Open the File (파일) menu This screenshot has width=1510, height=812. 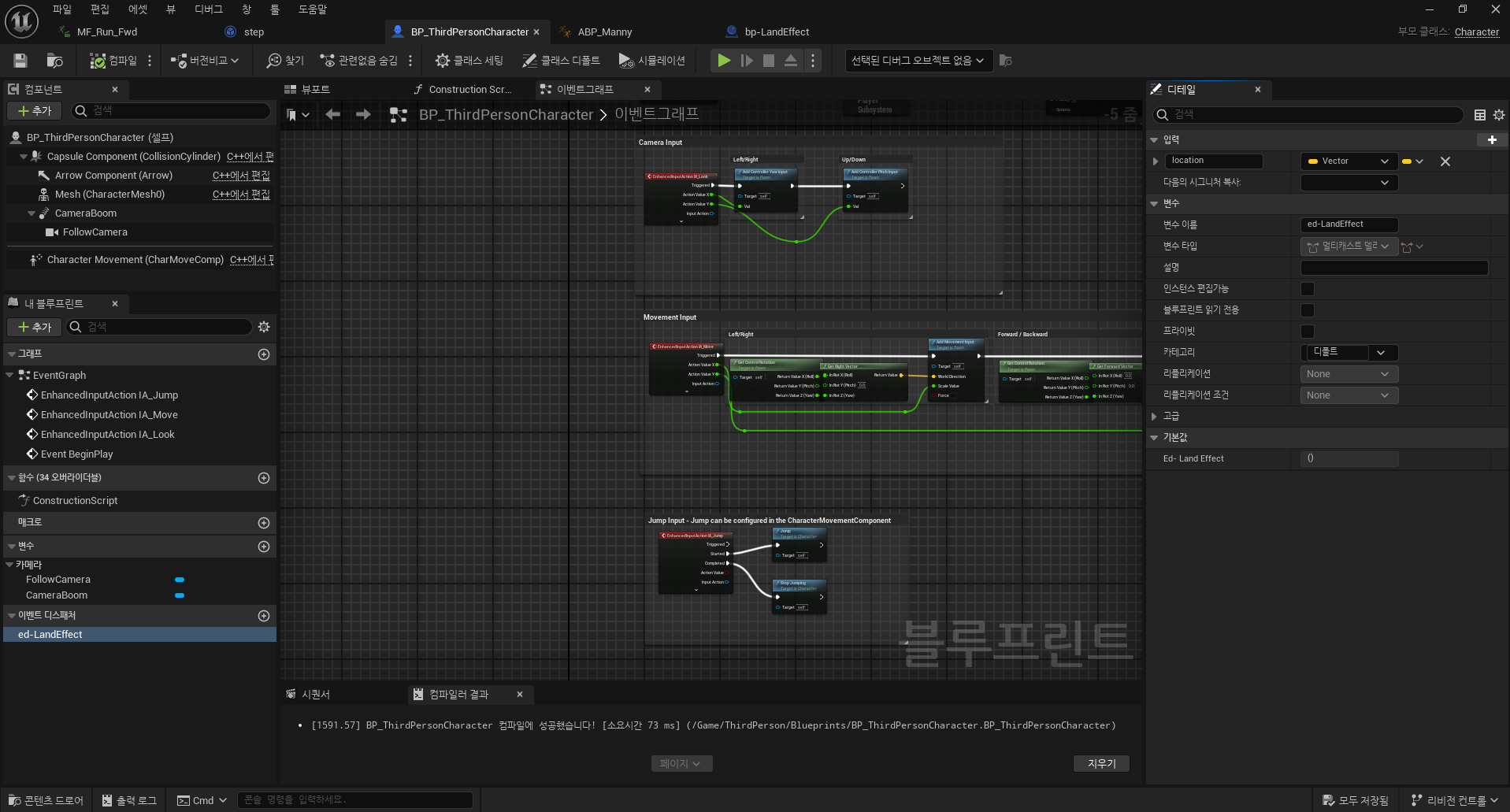point(61,9)
